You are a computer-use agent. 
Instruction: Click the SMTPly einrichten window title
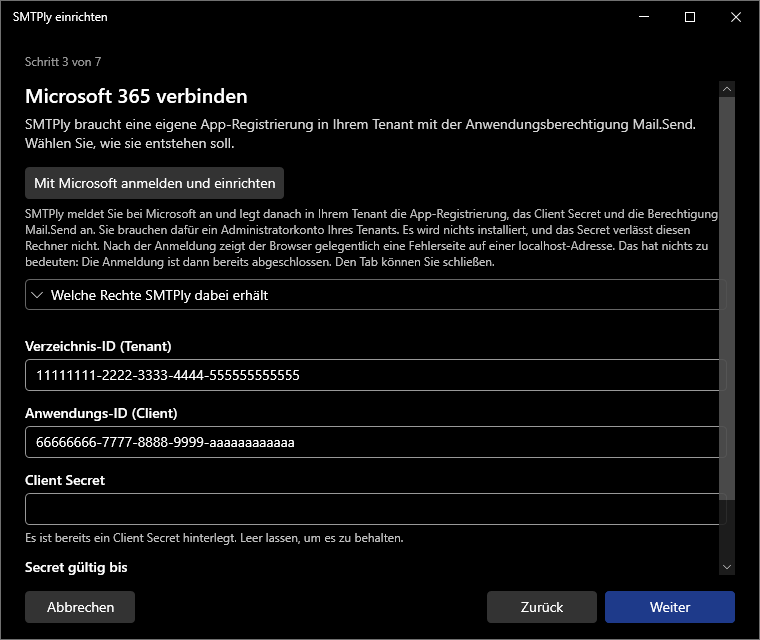[x=60, y=17]
